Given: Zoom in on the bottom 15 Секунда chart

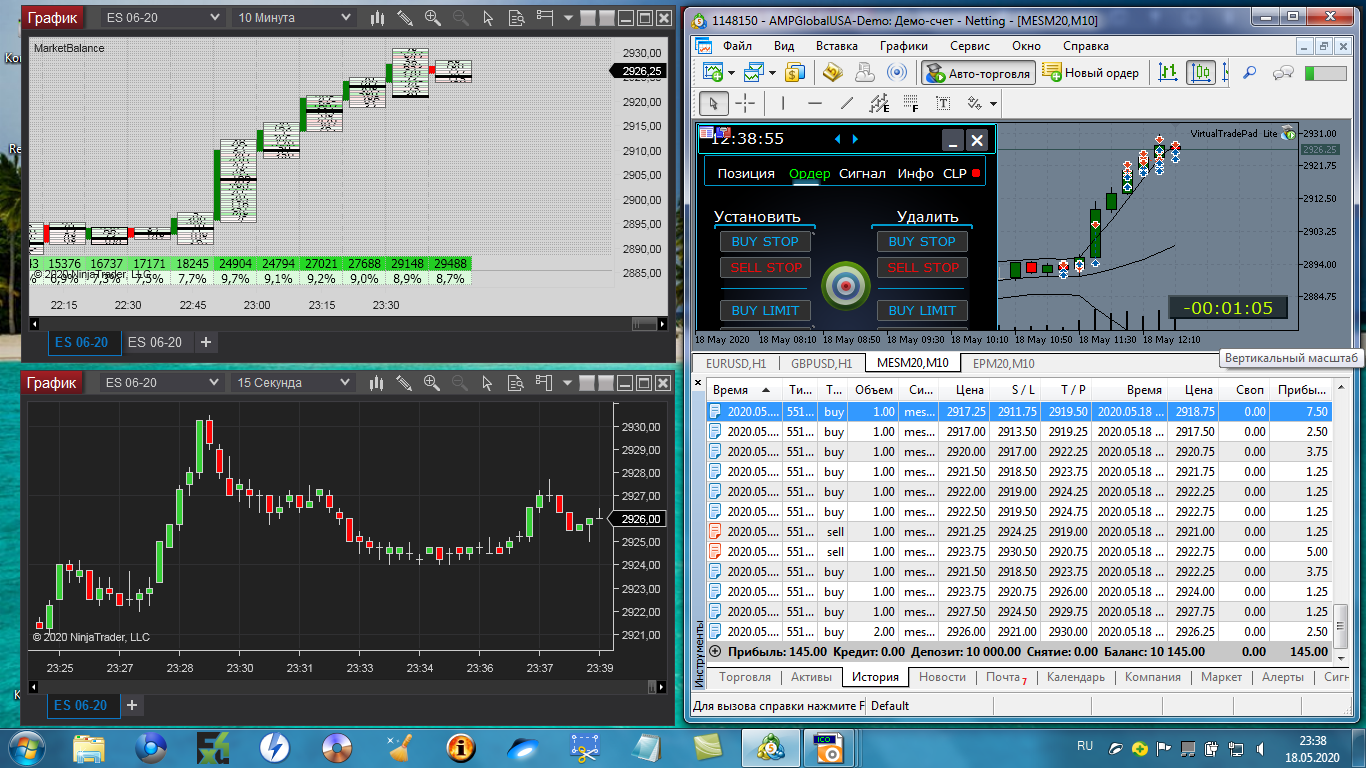Looking at the screenshot, I should pyautogui.click(x=433, y=383).
